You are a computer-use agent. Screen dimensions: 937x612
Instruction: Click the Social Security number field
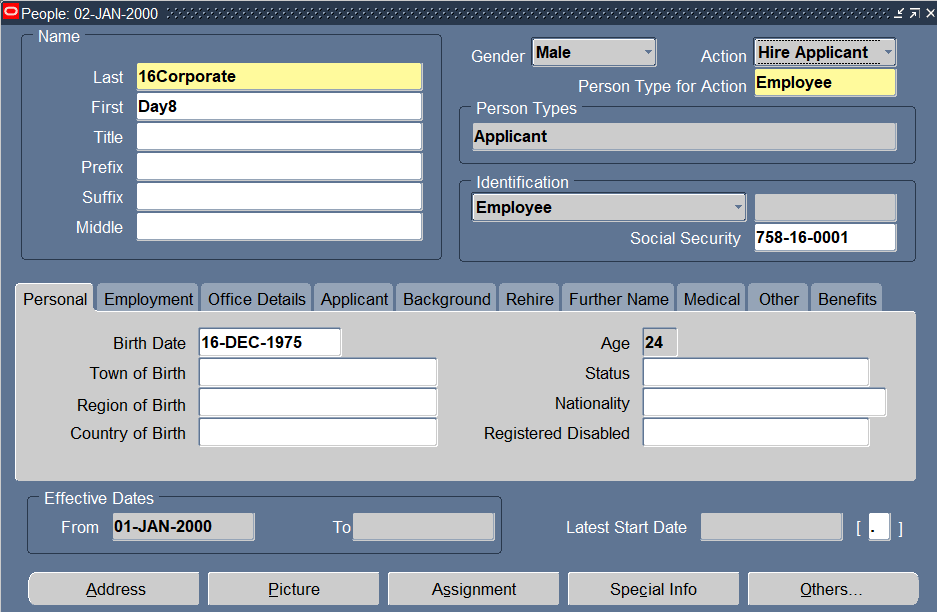tap(824, 238)
